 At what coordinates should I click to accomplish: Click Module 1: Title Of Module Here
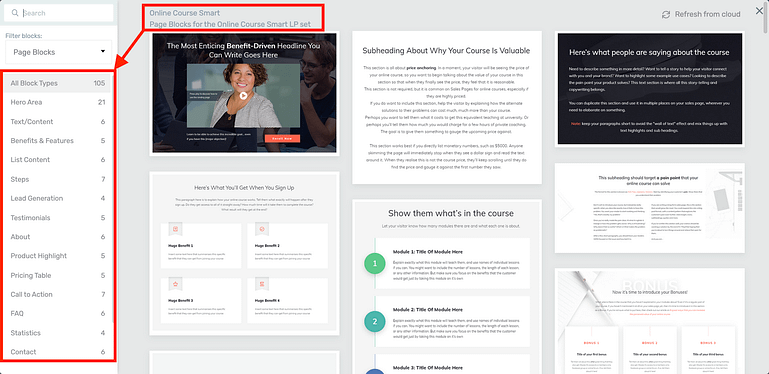click(x=428, y=252)
